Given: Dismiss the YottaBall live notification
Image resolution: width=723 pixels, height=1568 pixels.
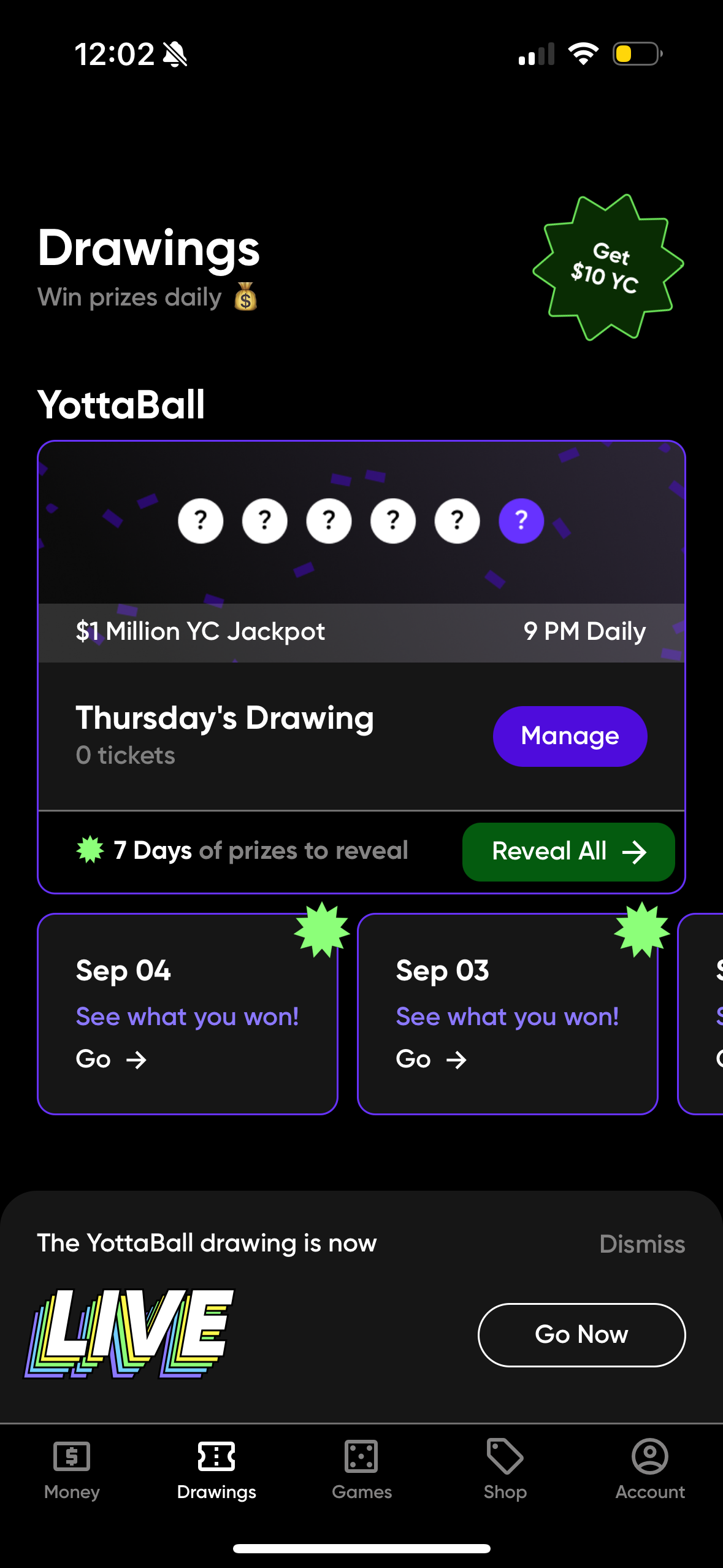Looking at the screenshot, I should click(641, 1243).
